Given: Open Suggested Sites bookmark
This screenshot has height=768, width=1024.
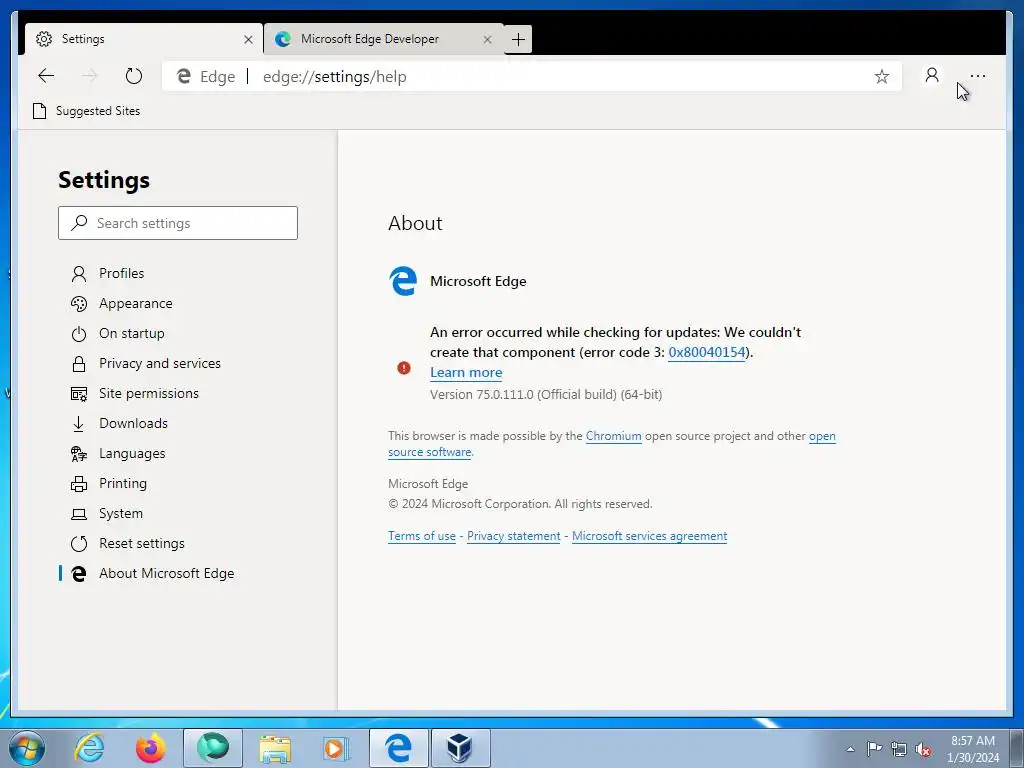Looking at the screenshot, I should pos(86,111).
